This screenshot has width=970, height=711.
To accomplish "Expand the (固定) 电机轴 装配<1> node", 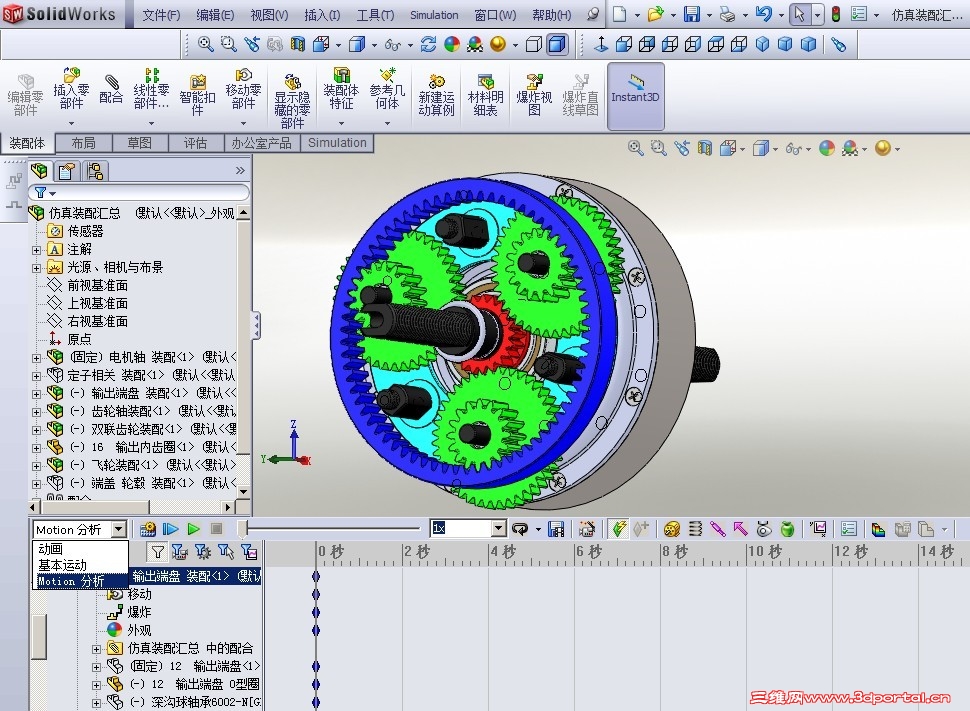I will (36, 358).
